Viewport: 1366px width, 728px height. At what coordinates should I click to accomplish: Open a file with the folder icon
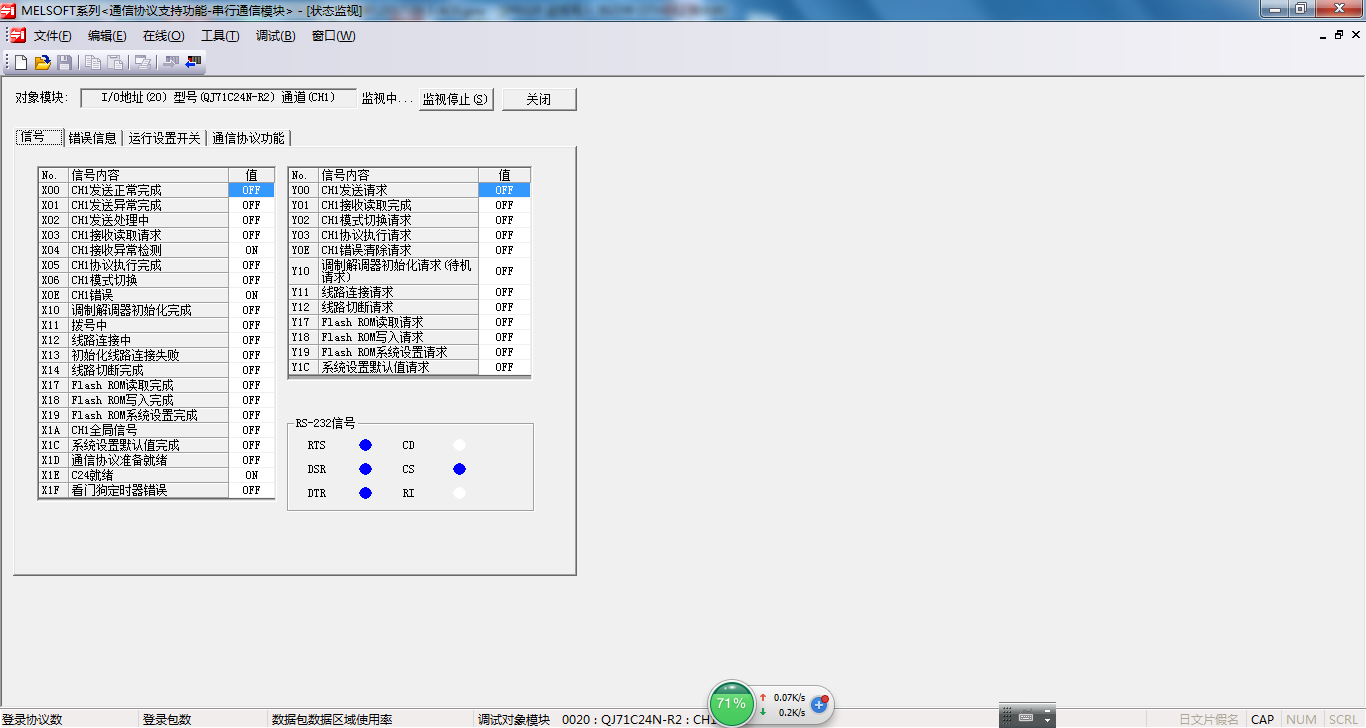[x=43, y=62]
